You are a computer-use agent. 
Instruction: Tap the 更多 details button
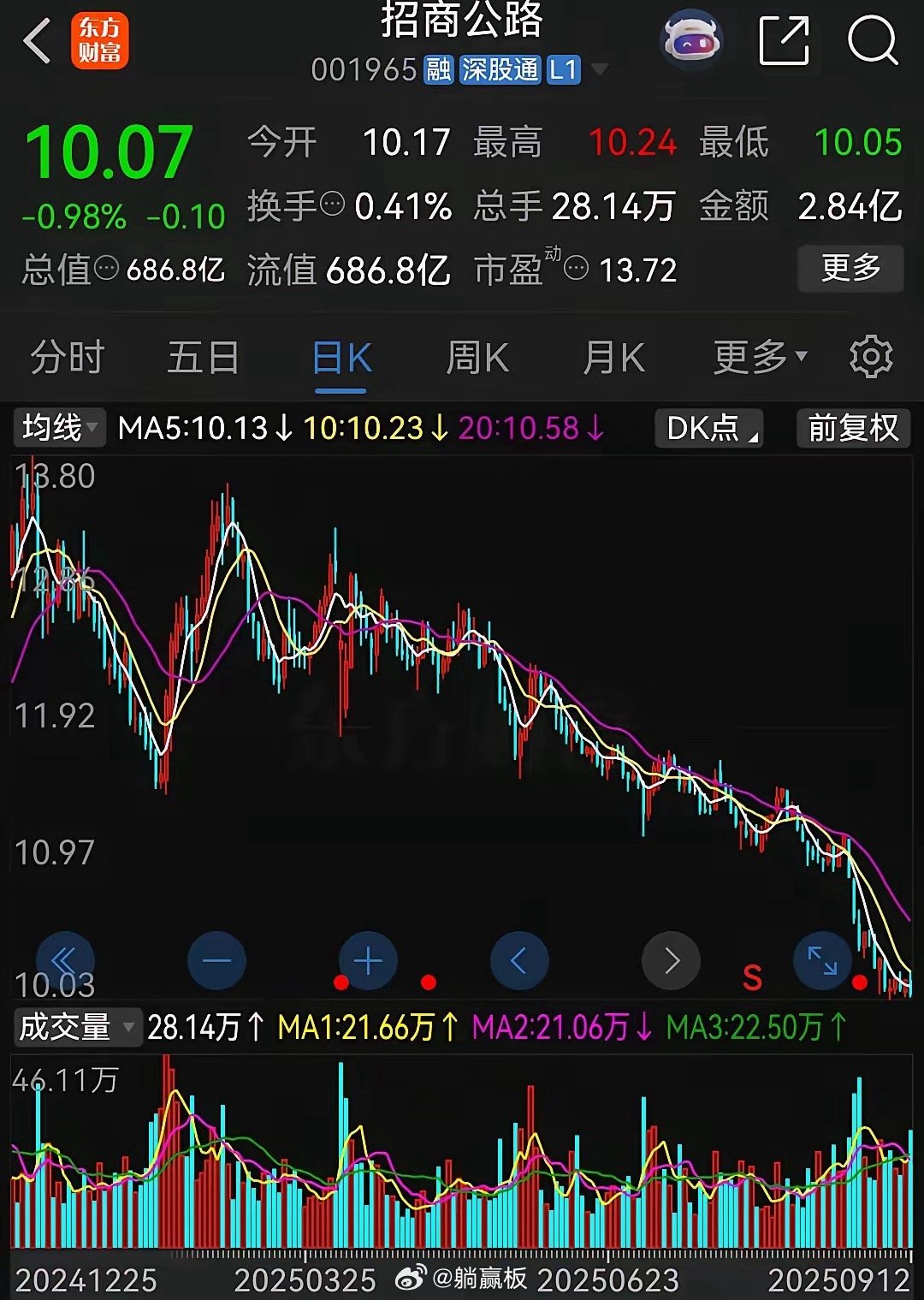click(850, 269)
